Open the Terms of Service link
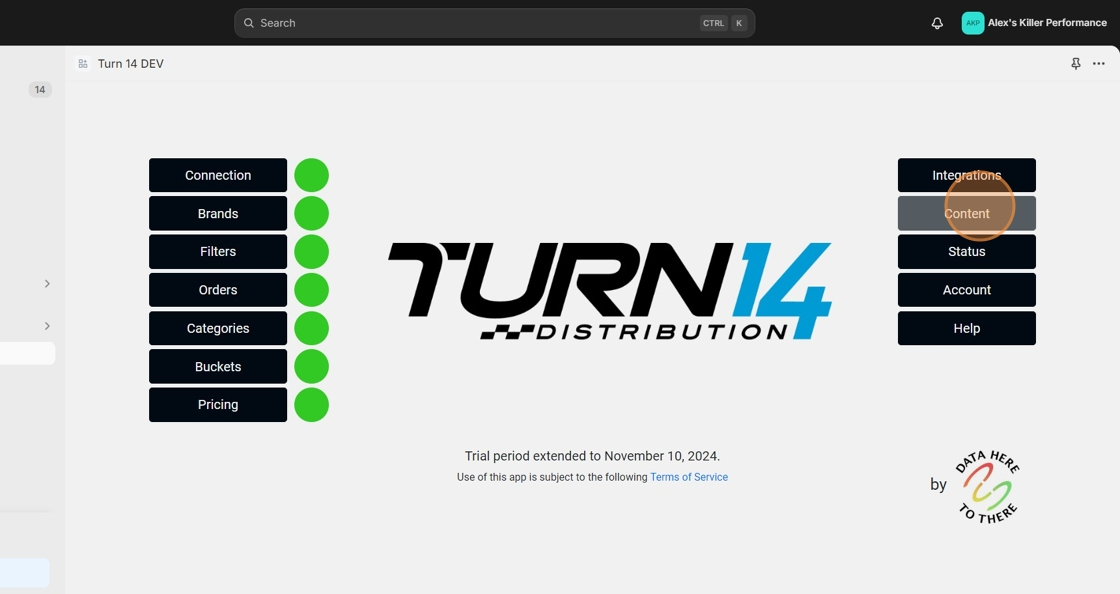Image resolution: width=1120 pixels, height=594 pixels. [689, 477]
